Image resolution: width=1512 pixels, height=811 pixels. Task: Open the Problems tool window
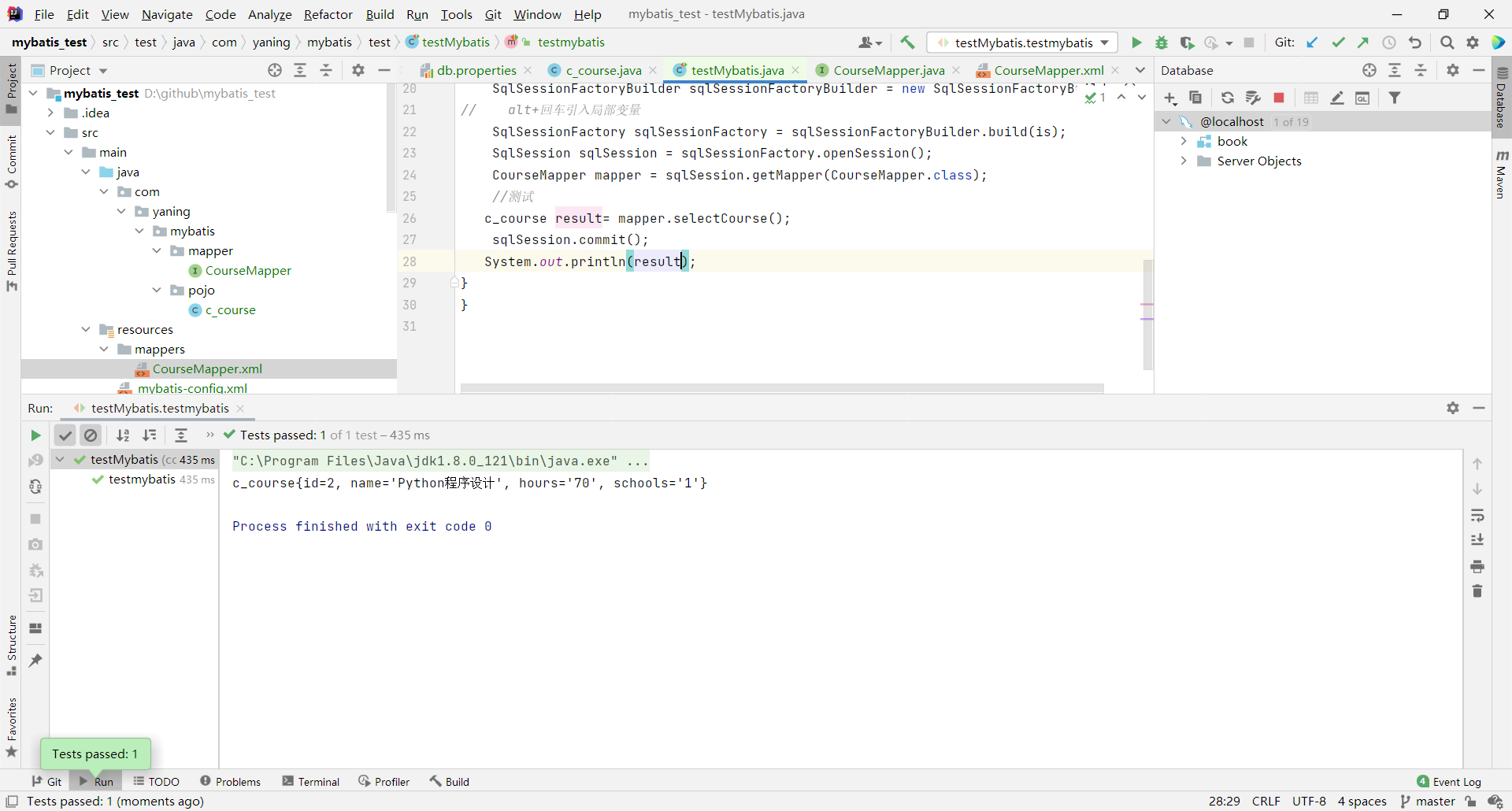pyautogui.click(x=230, y=781)
